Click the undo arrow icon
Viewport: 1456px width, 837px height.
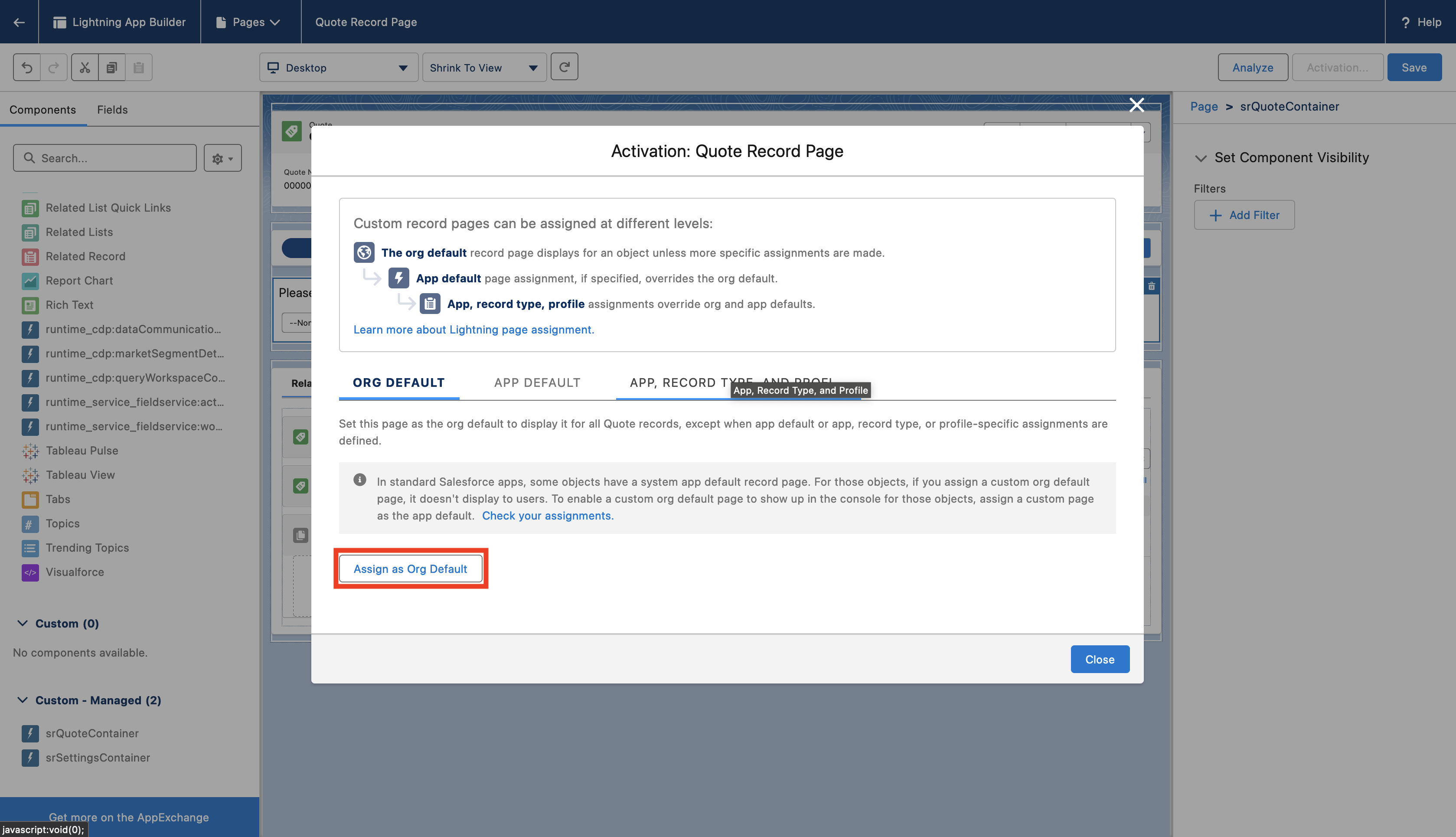[27, 67]
